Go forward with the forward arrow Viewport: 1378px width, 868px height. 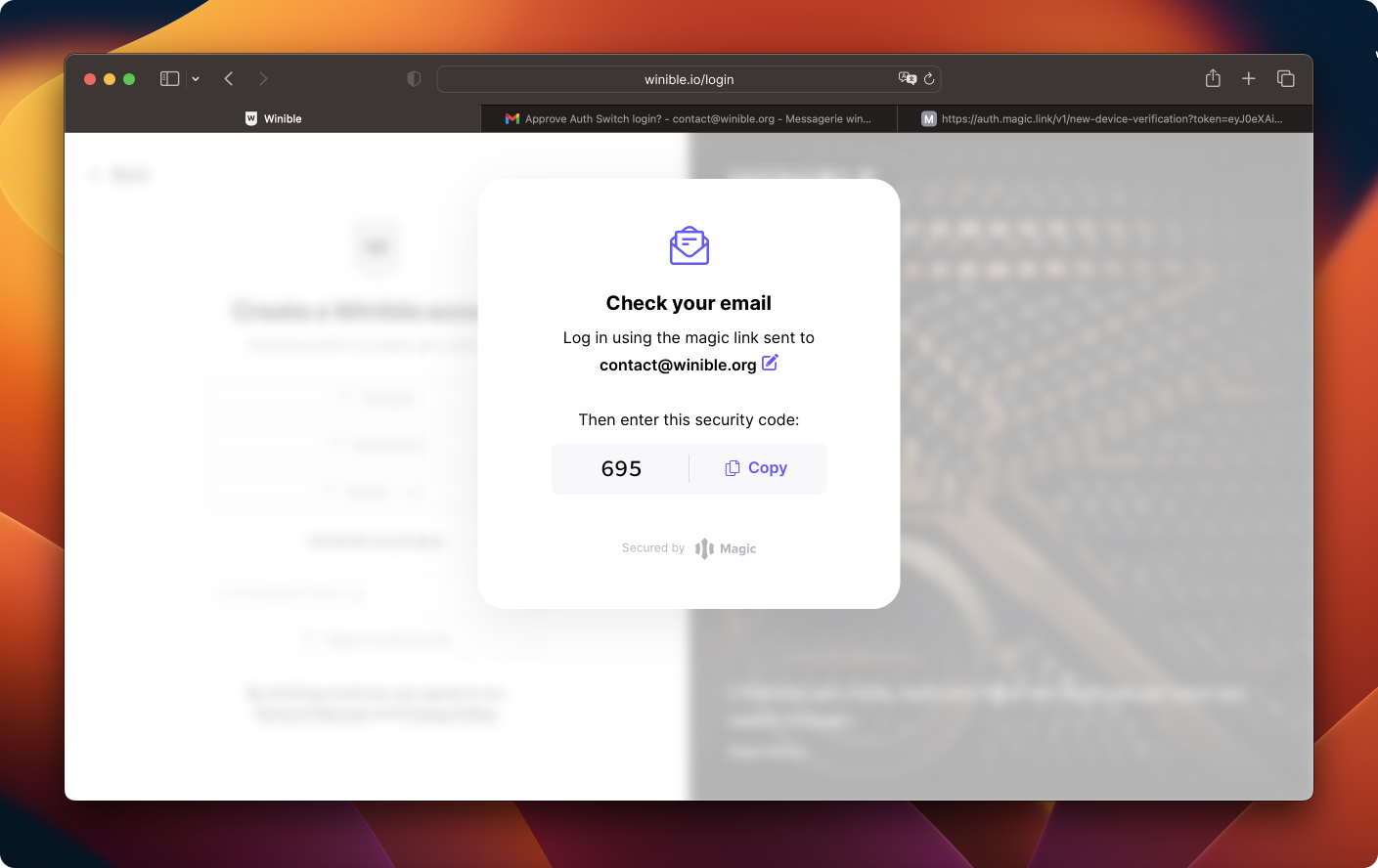coord(263,79)
